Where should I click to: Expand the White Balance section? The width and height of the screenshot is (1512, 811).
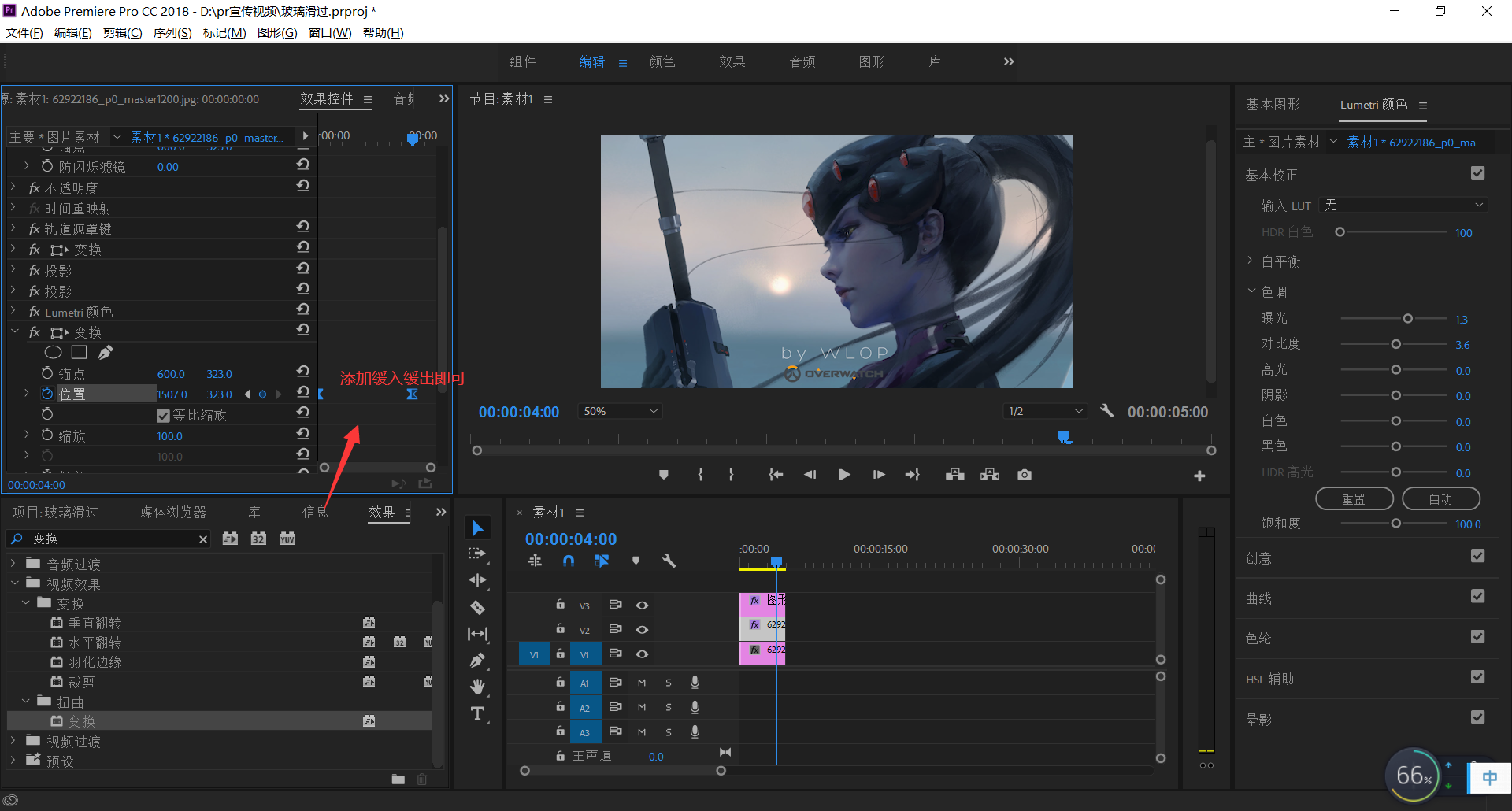click(1250, 261)
